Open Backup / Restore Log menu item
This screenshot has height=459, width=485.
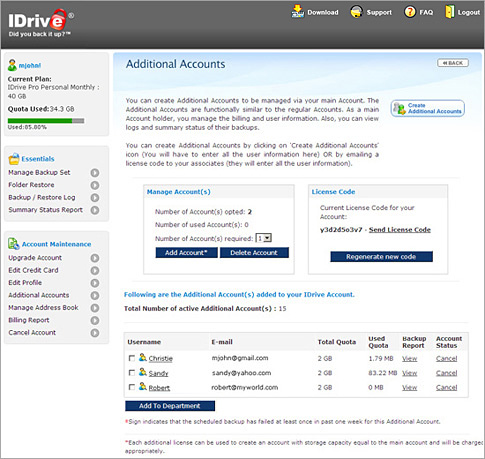point(42,197)
